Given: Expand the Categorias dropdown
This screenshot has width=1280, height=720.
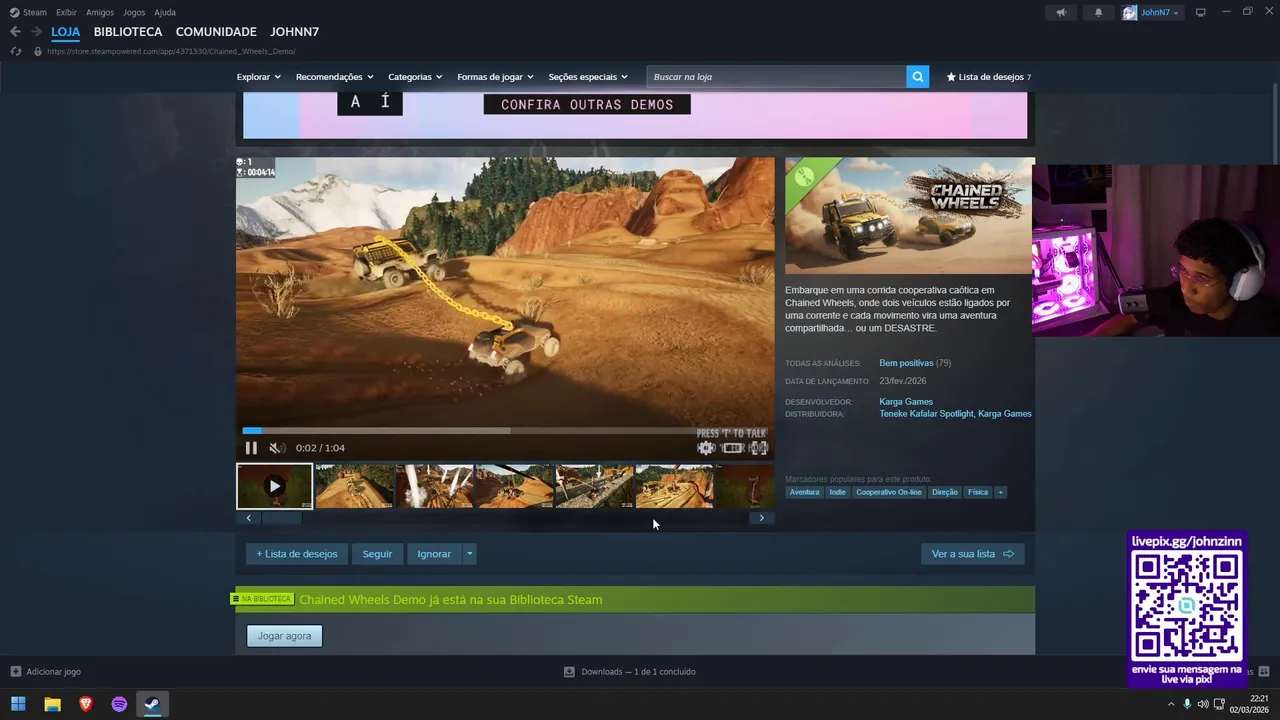Looking at the screenshot, I should point(415,77).
